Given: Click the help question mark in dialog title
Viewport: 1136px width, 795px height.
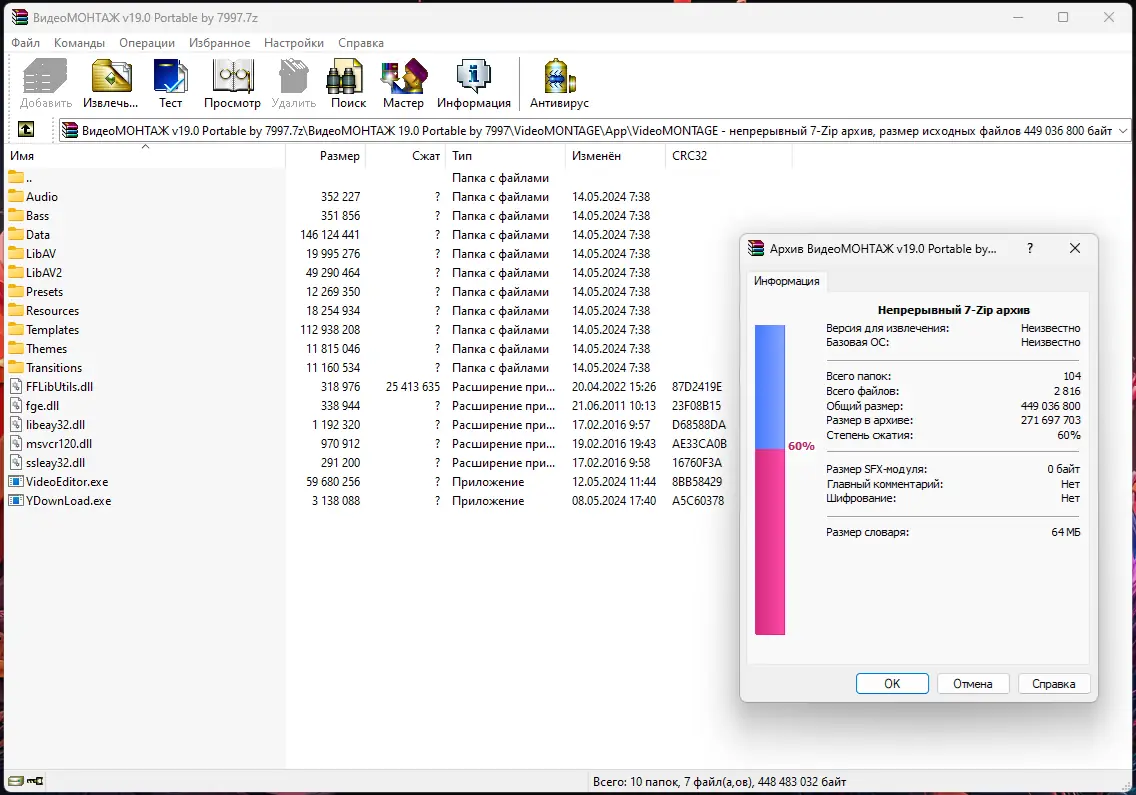Looking at the screenshot, I should (1030, 249).
